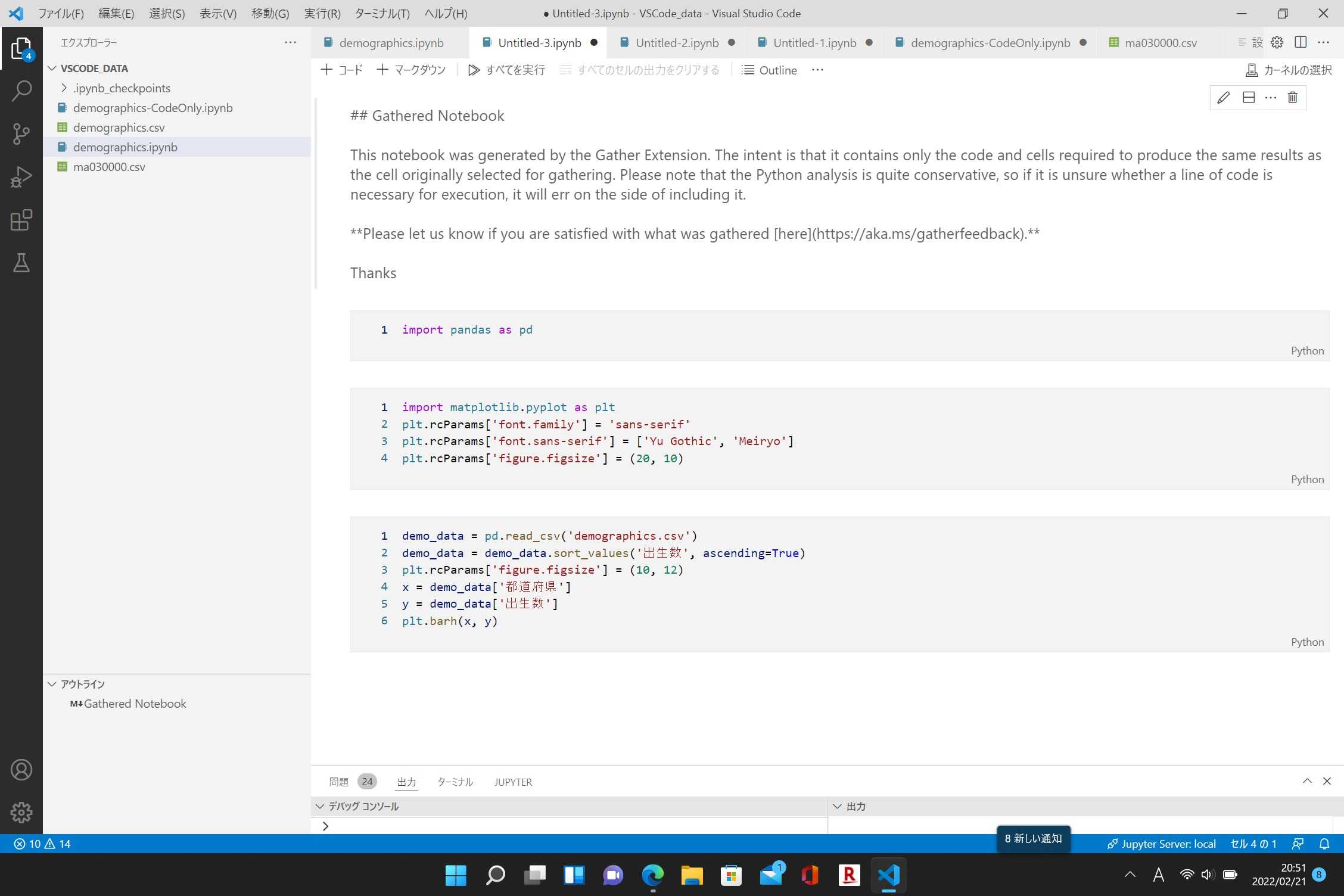This screenshot has width=1344, height=896.
Task: Open the cell's more actions ellipsis menu
Action: click(1271, 97)
